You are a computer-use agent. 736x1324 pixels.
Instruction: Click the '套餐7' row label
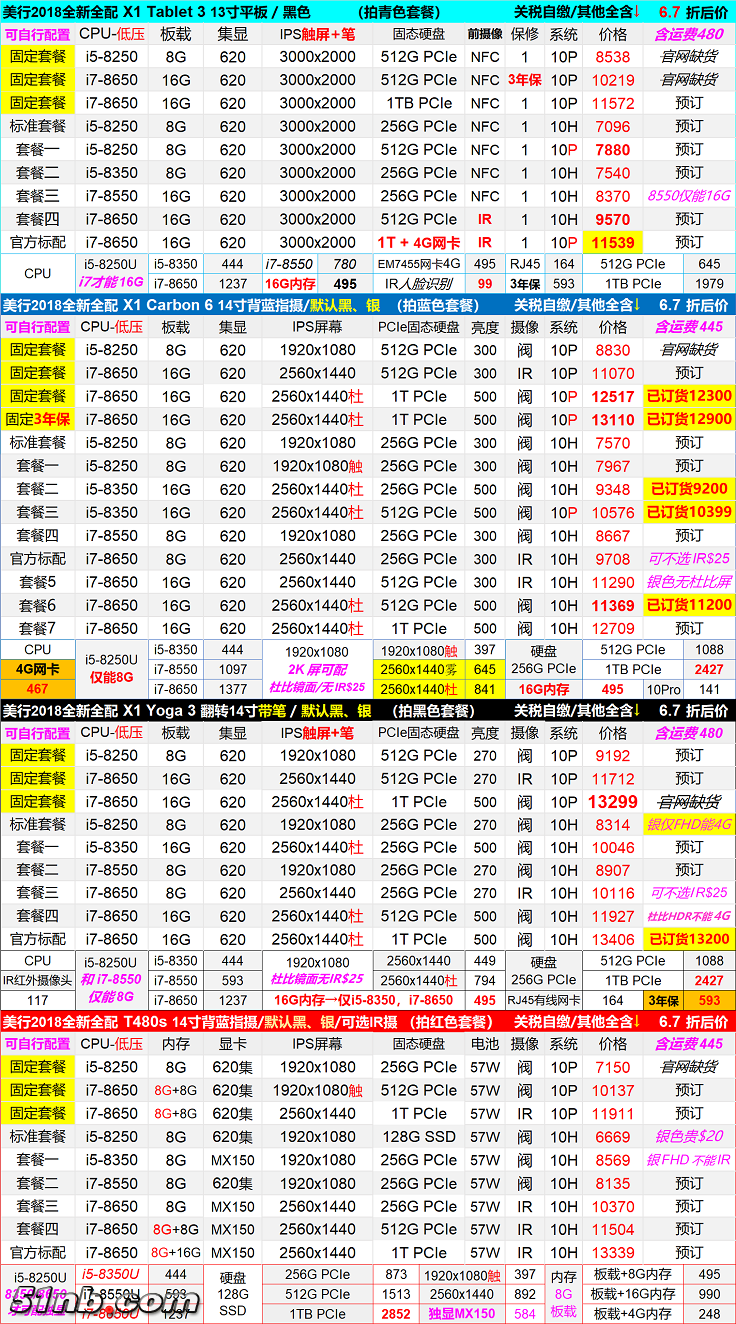coord(38,628)
